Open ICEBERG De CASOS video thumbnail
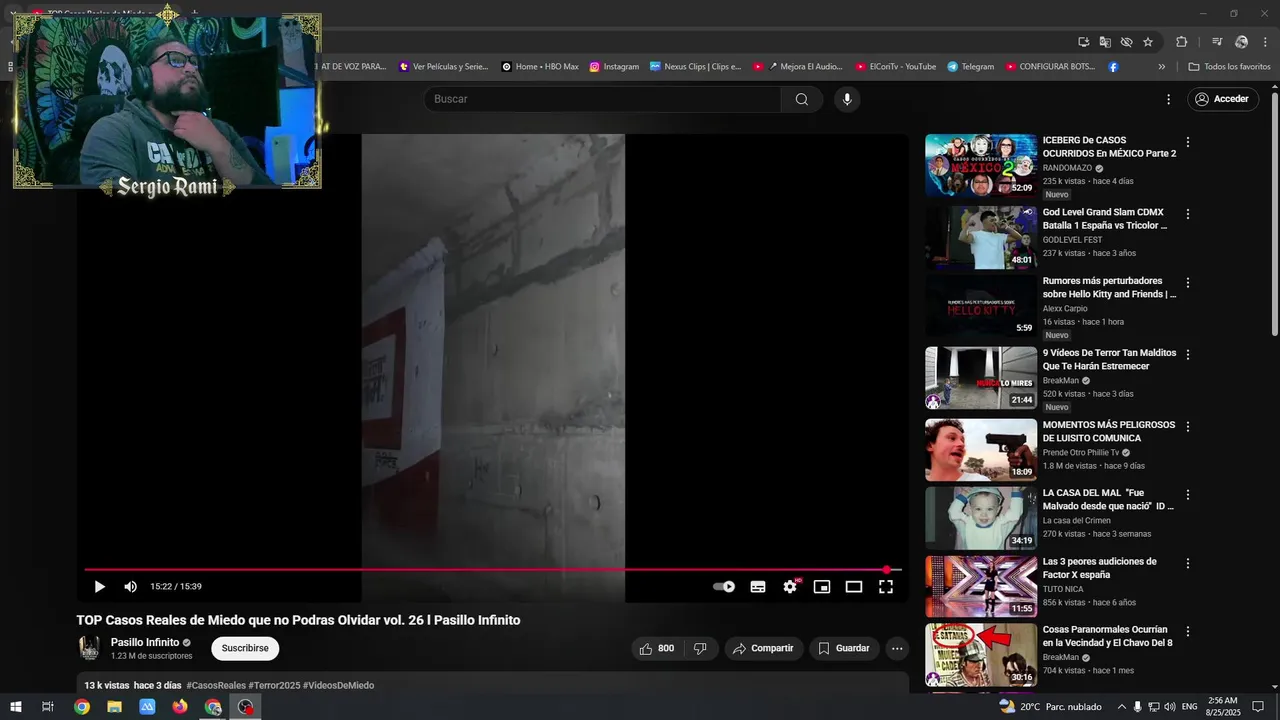1280x720 pixels. tap(981, 166)
